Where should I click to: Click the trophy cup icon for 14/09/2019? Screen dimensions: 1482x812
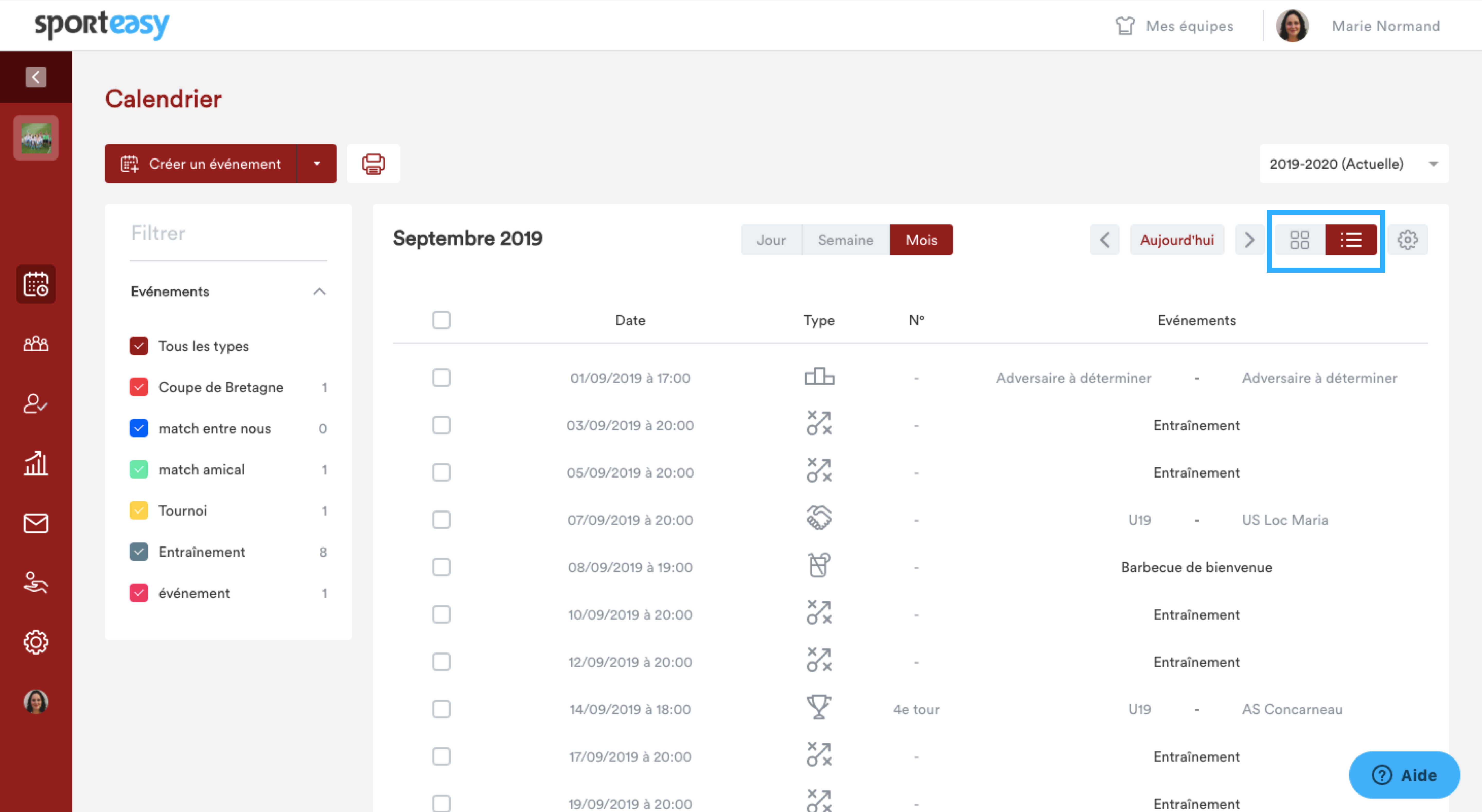819,707
